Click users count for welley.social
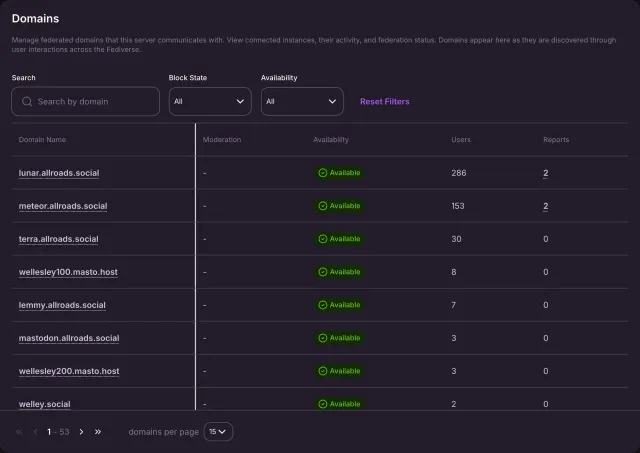Screen dimensions: 640x453 454,404
